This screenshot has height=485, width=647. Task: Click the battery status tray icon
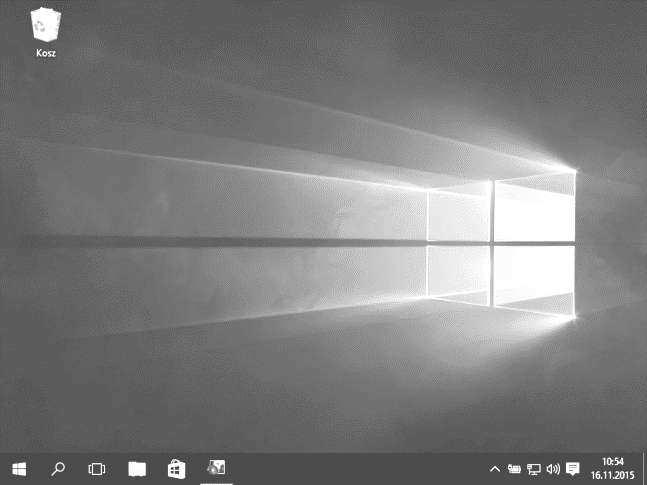click(514, 469)
